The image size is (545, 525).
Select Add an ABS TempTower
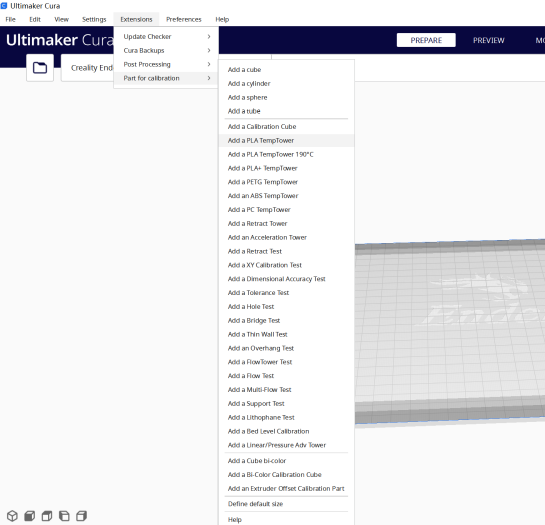[286, 196]
